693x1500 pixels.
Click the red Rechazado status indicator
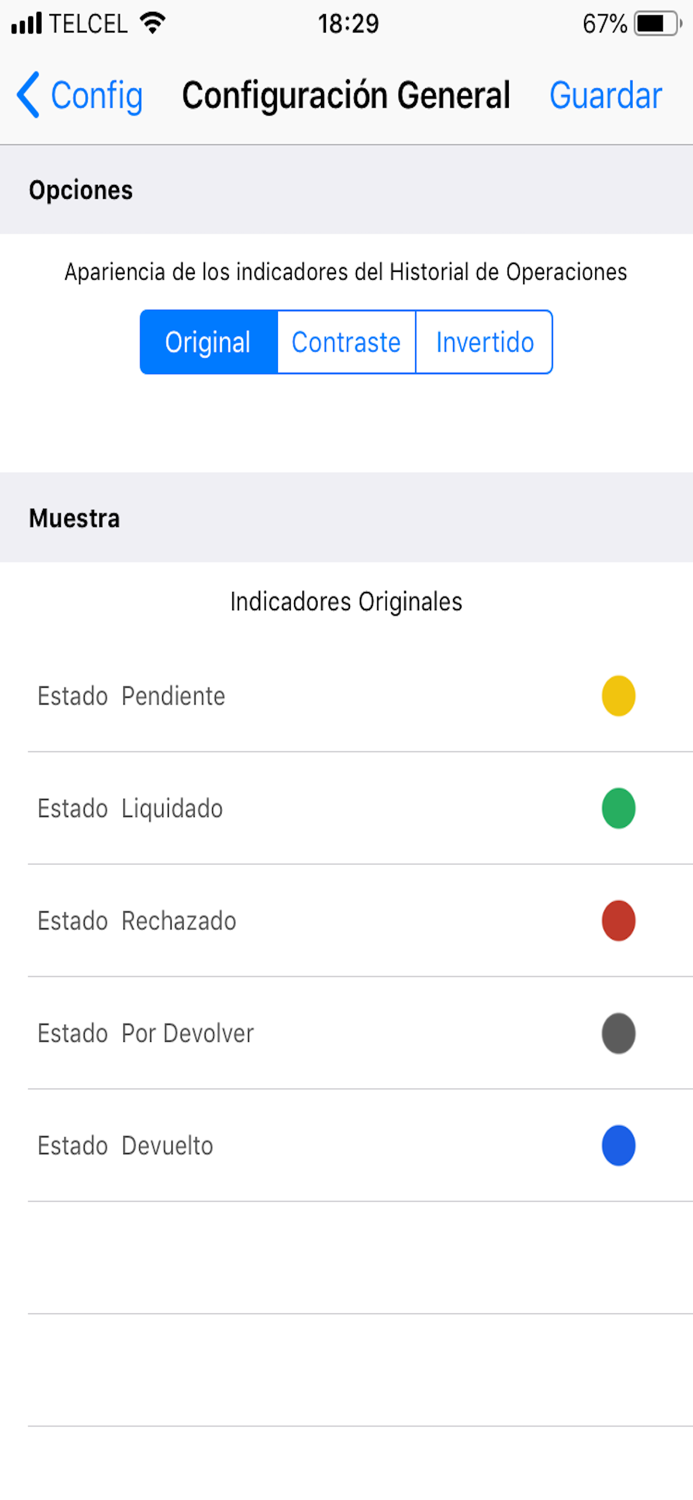618,921
